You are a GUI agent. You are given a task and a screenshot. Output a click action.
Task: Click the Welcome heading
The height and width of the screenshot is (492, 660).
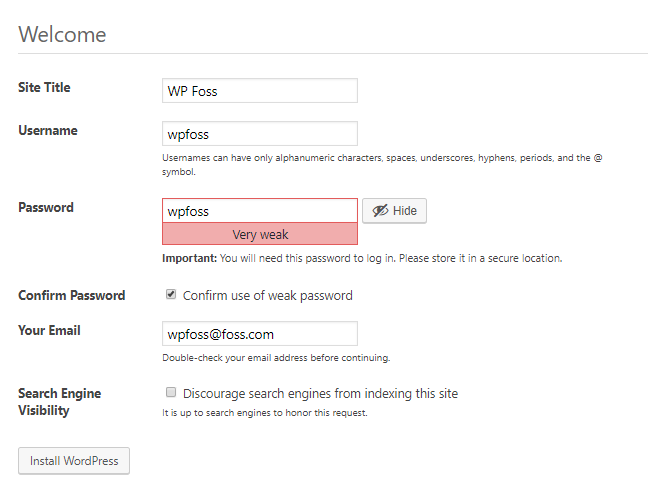[x=62, y=35]
